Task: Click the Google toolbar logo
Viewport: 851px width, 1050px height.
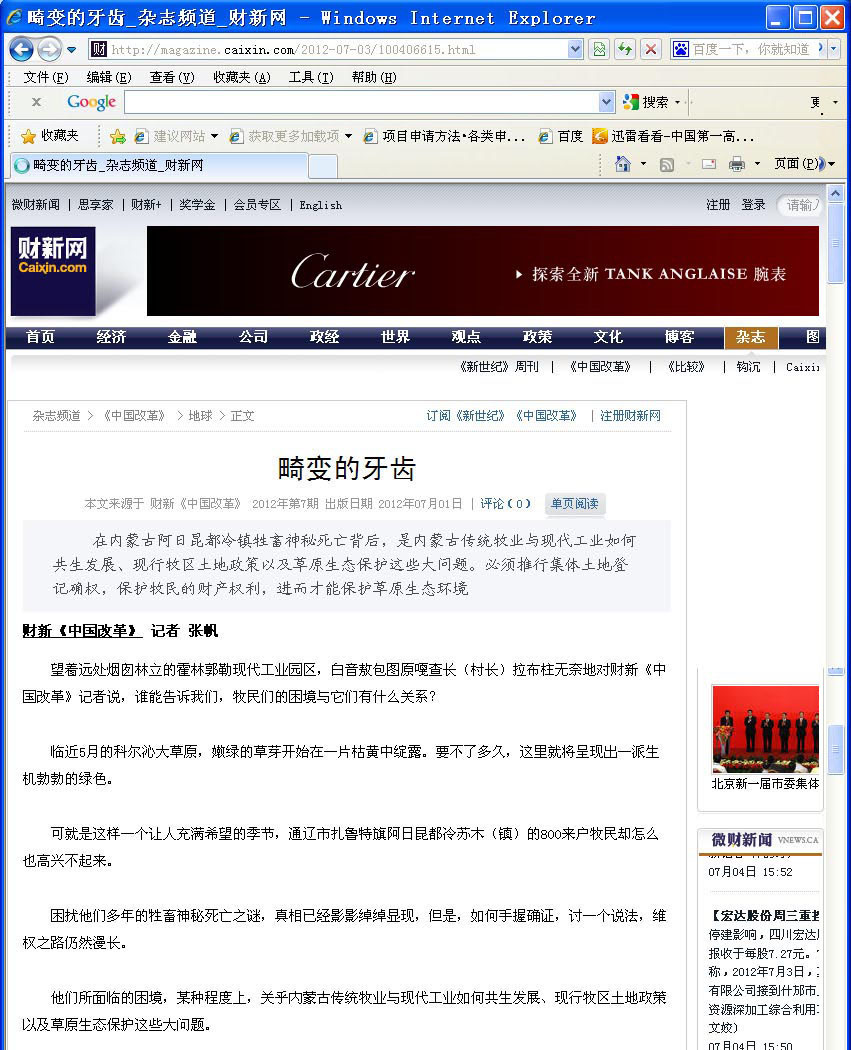Action: pos(92,102)
